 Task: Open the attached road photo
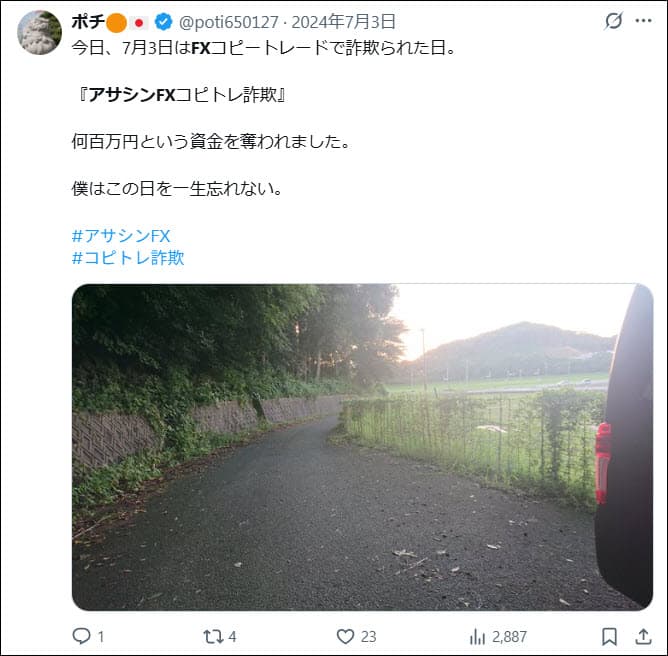pos(362,447)
